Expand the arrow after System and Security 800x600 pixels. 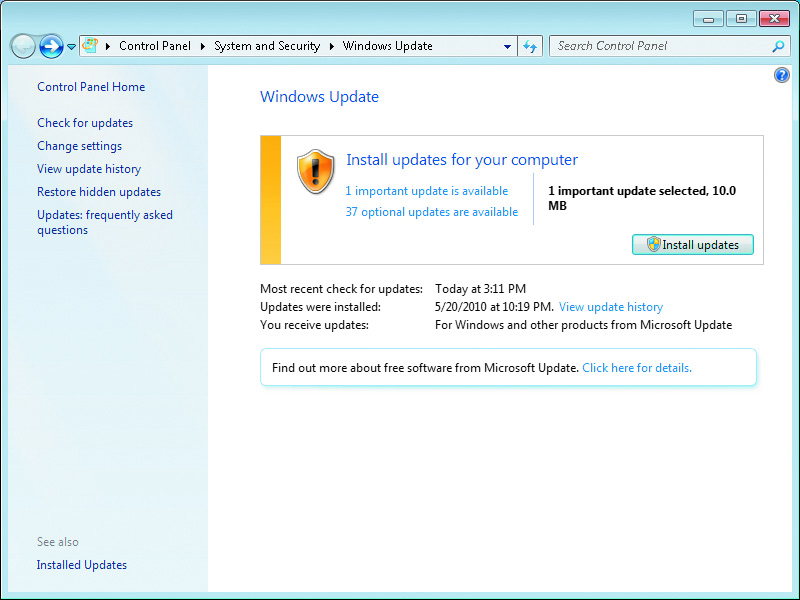coord(332,46)
